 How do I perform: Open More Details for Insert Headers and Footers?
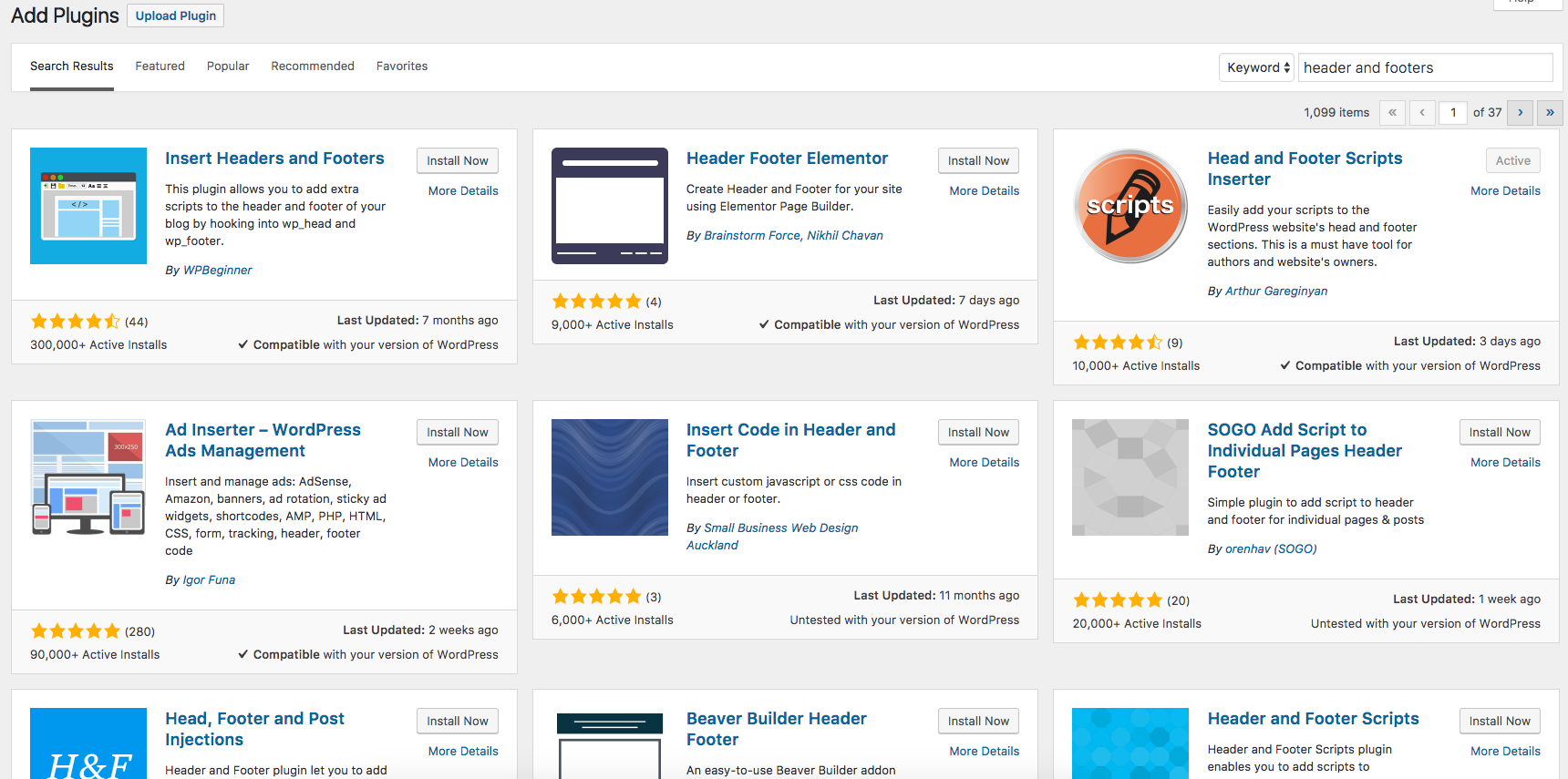point(463,191)
